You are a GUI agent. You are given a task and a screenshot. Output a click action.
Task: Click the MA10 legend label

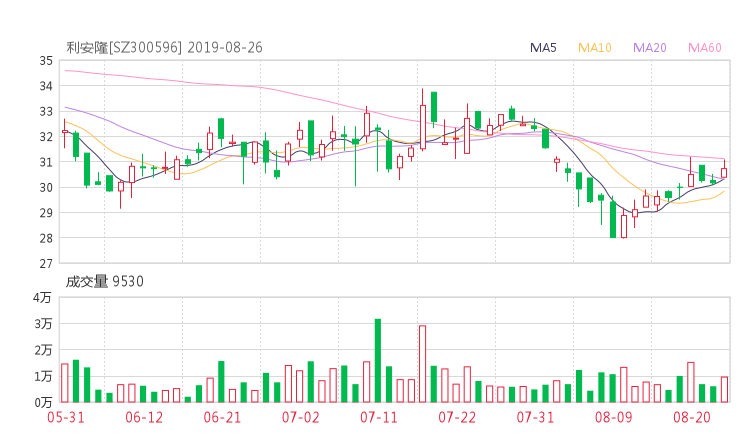click(x=595, y=48)
